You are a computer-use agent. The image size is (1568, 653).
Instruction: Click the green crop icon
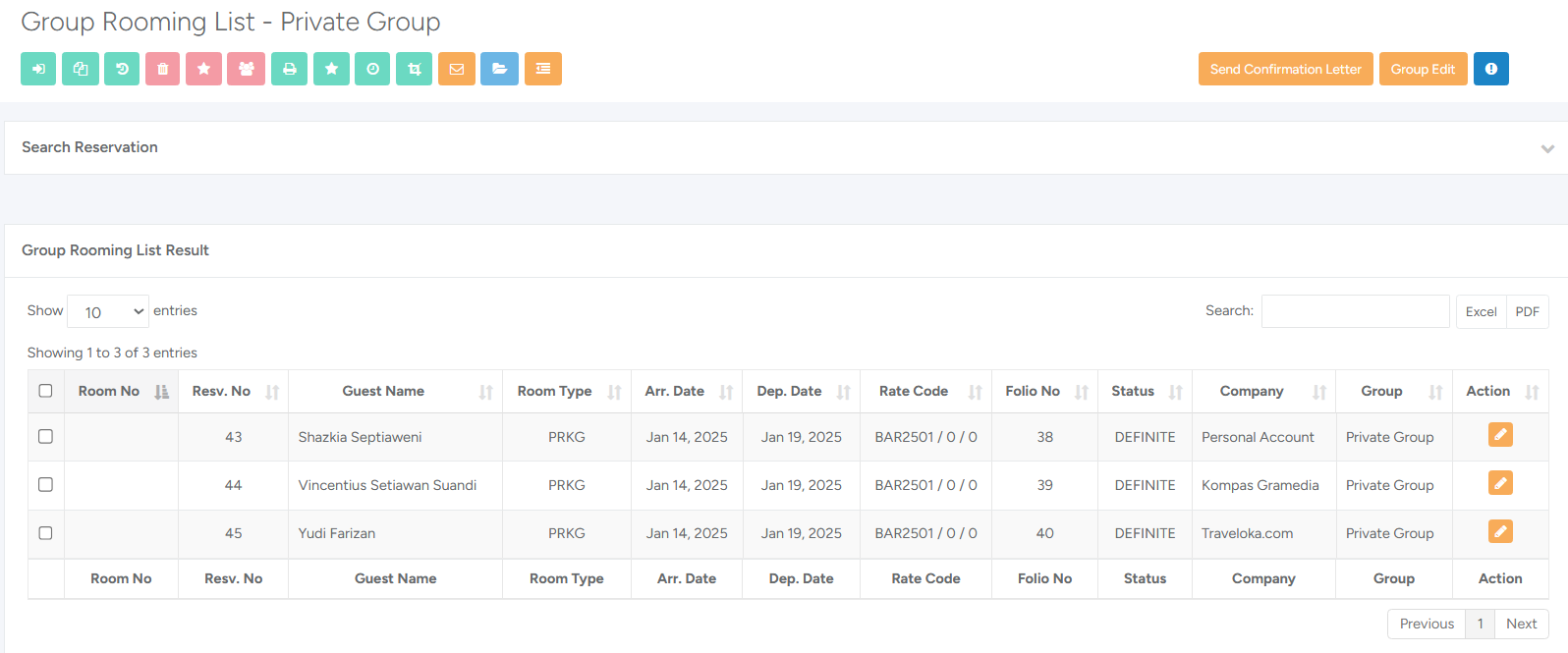(414, 69)
